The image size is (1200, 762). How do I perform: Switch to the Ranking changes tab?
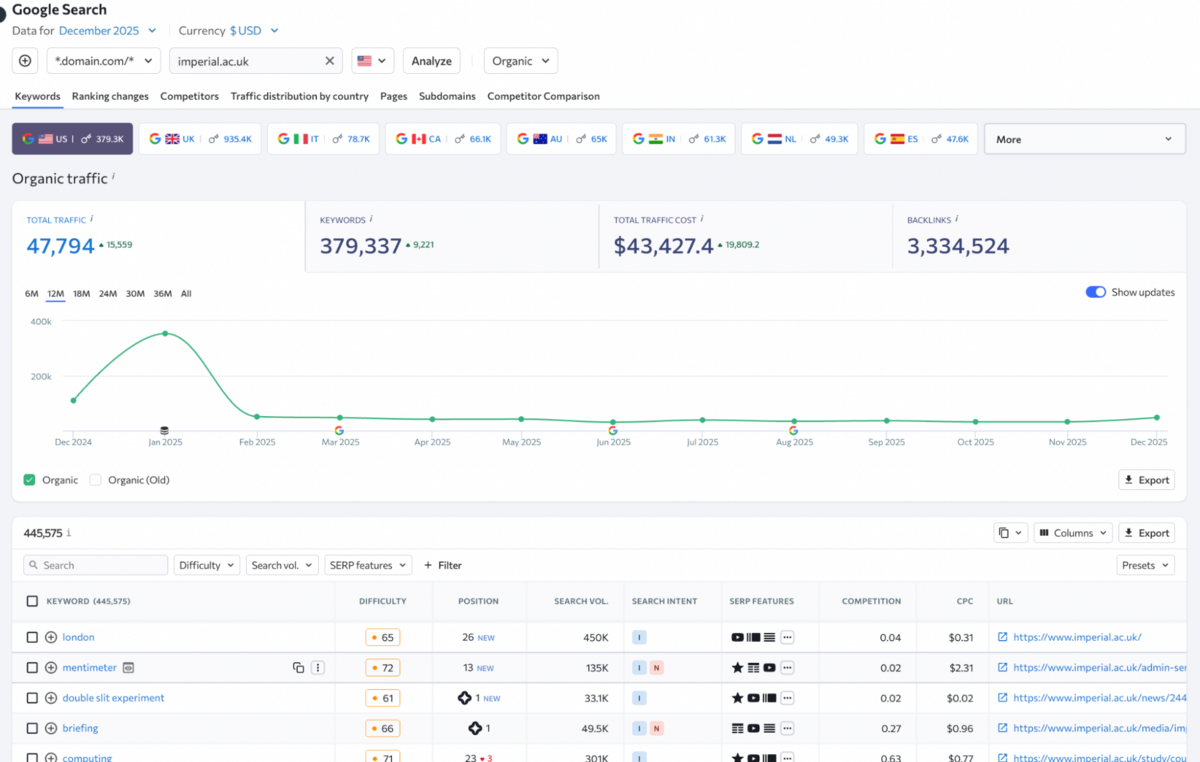tap(110, 96)
